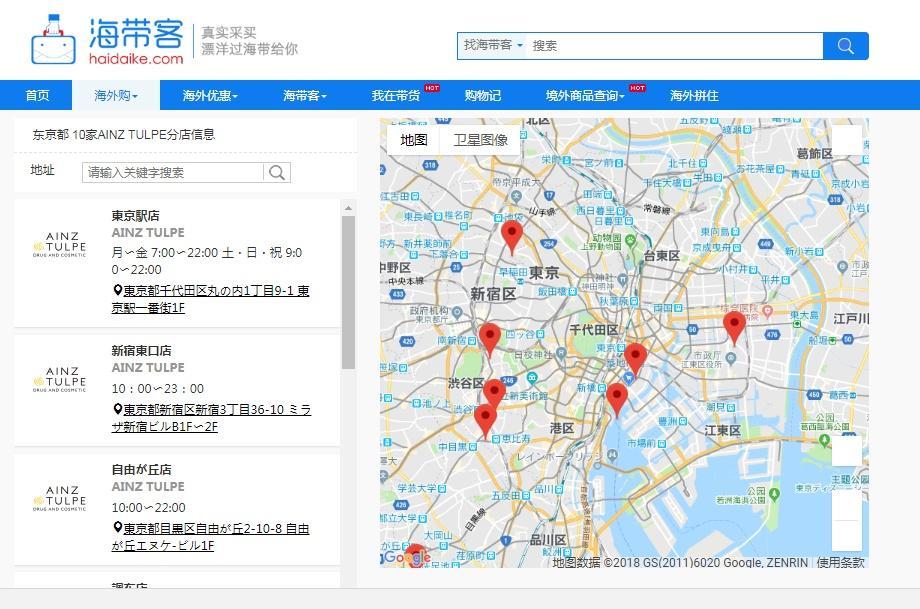The height and width of the screenshot is (609, 920).
Task: Click the AINZ TULPE logo for 東京駅店
Action: coord(59,245)
